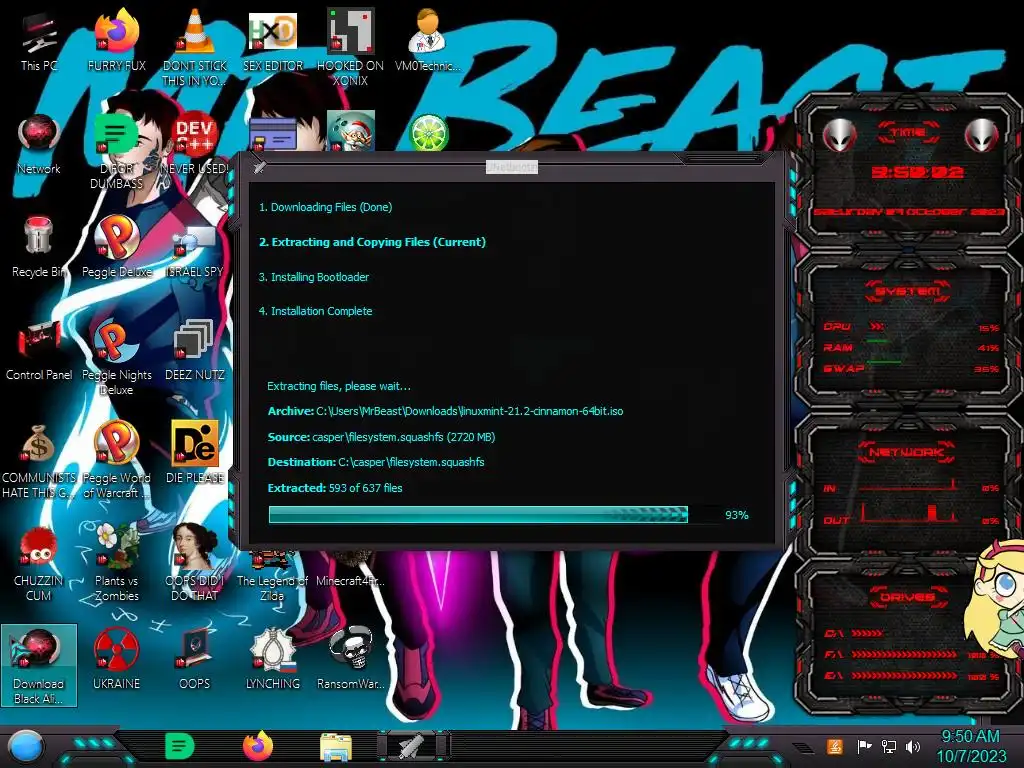Click step 3. Installing Bootloader
The image size is (1024, 768).
click(x=313, y=277)
